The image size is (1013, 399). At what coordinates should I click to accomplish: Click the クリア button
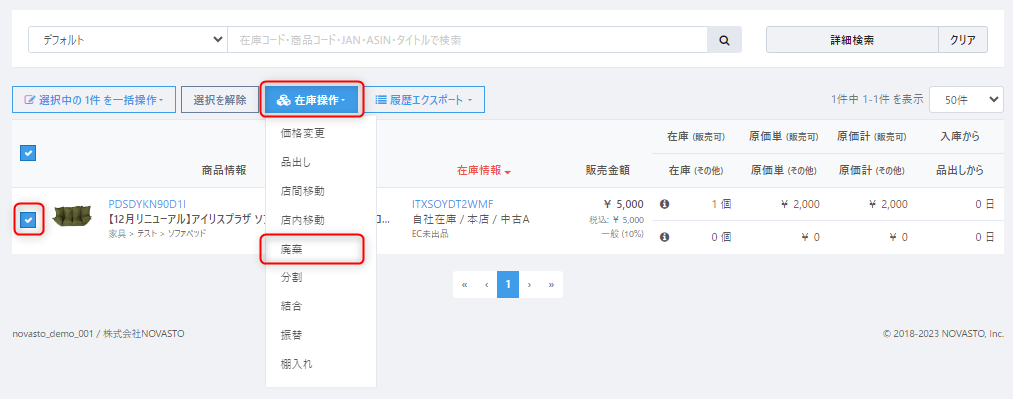tap(963, 40)
